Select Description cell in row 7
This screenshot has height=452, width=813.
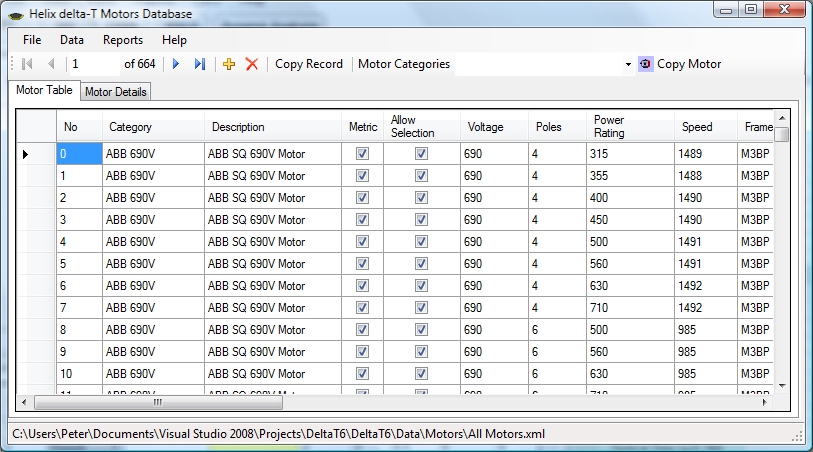click(x=273, y=308)
